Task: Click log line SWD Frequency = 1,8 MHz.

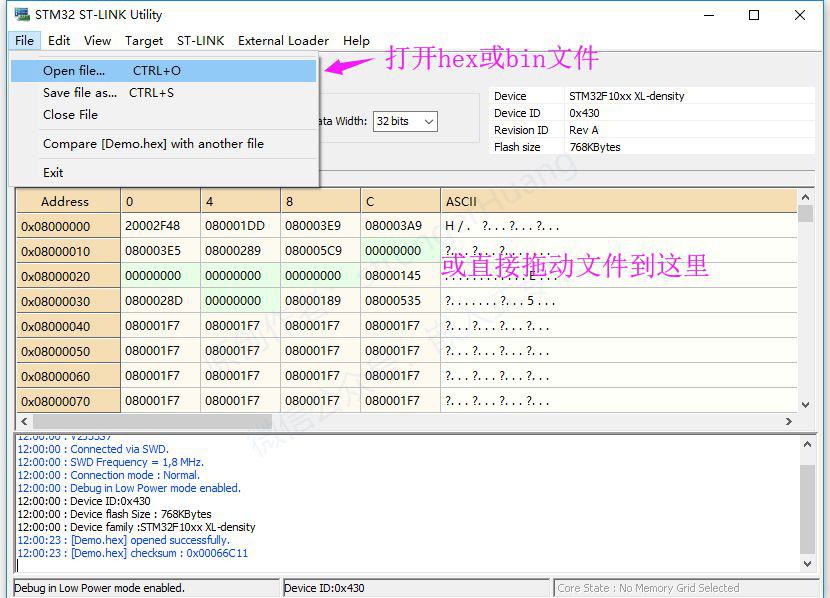Action: pos(111,462)
